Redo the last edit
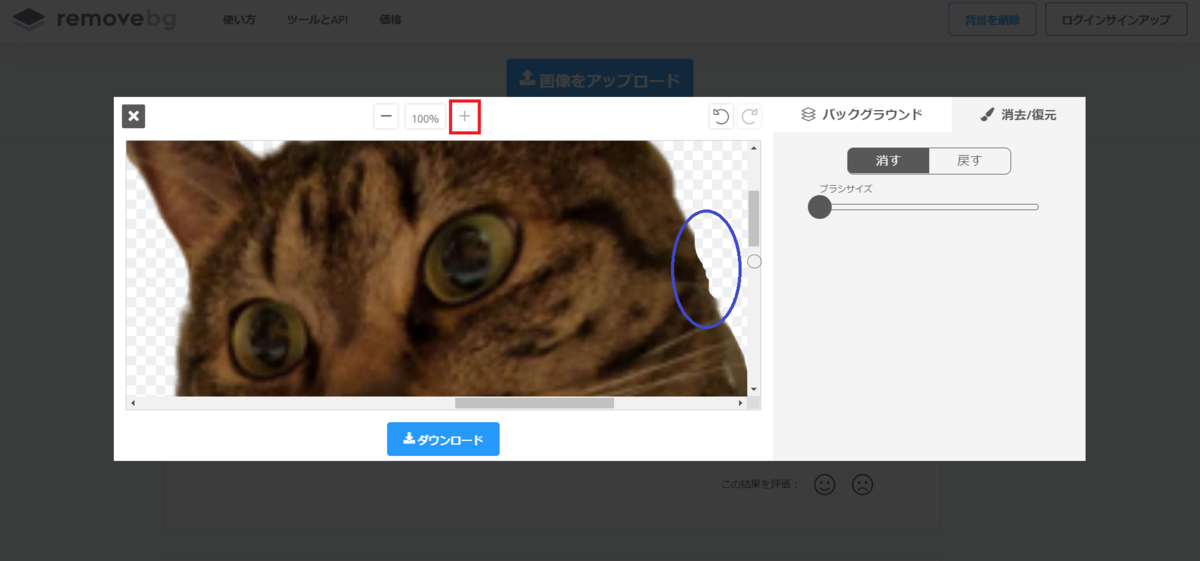Image resolution: width=1200 pixels, height=561 pixels. point(749,117)
